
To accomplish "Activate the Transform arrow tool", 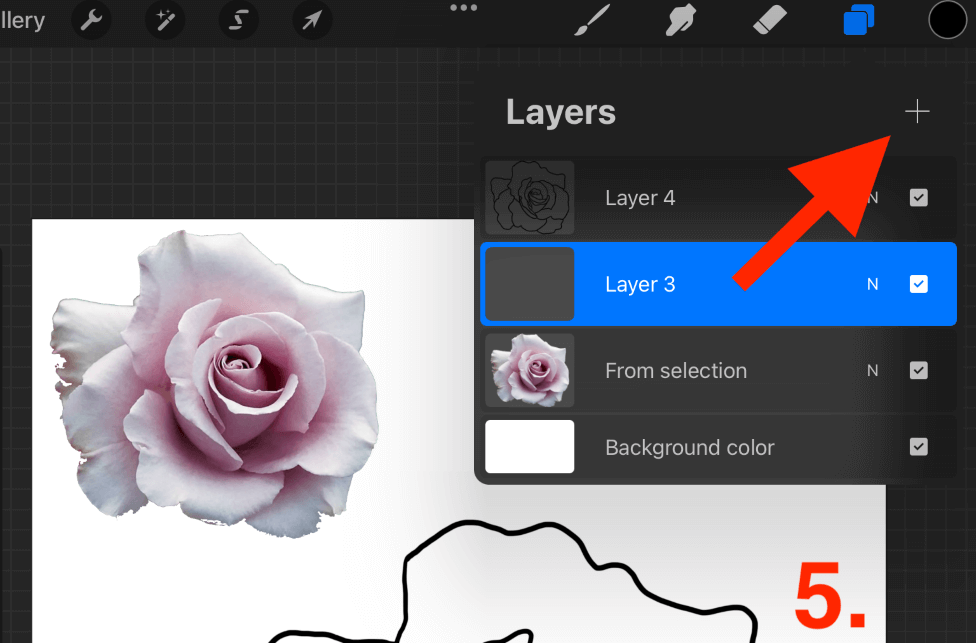I will (312, 21).
